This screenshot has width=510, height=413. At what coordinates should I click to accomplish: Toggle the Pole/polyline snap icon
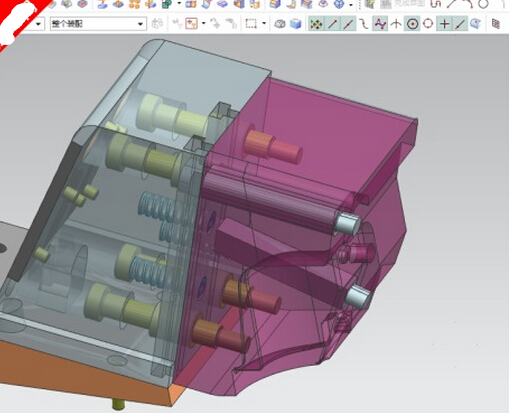click(380, 24)
